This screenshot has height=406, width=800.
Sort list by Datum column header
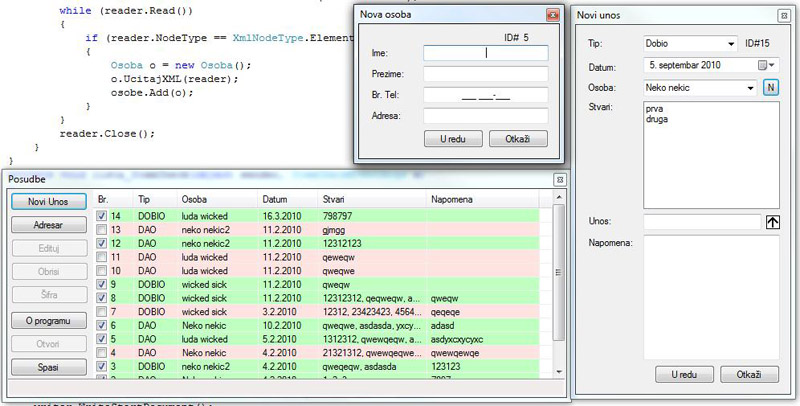(288, 199)
